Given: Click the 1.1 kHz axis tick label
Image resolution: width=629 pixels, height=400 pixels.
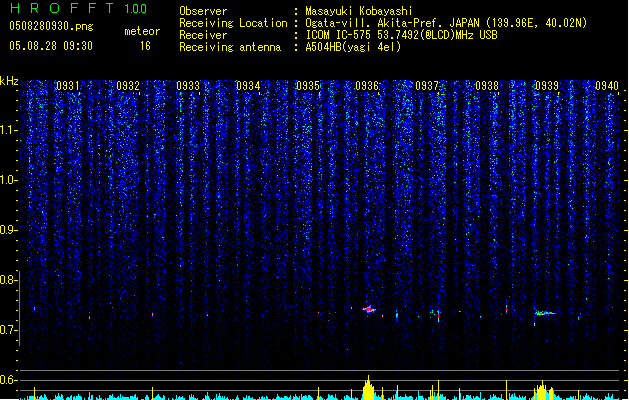Looking at the screenshot, I should [x=9, y=130].
